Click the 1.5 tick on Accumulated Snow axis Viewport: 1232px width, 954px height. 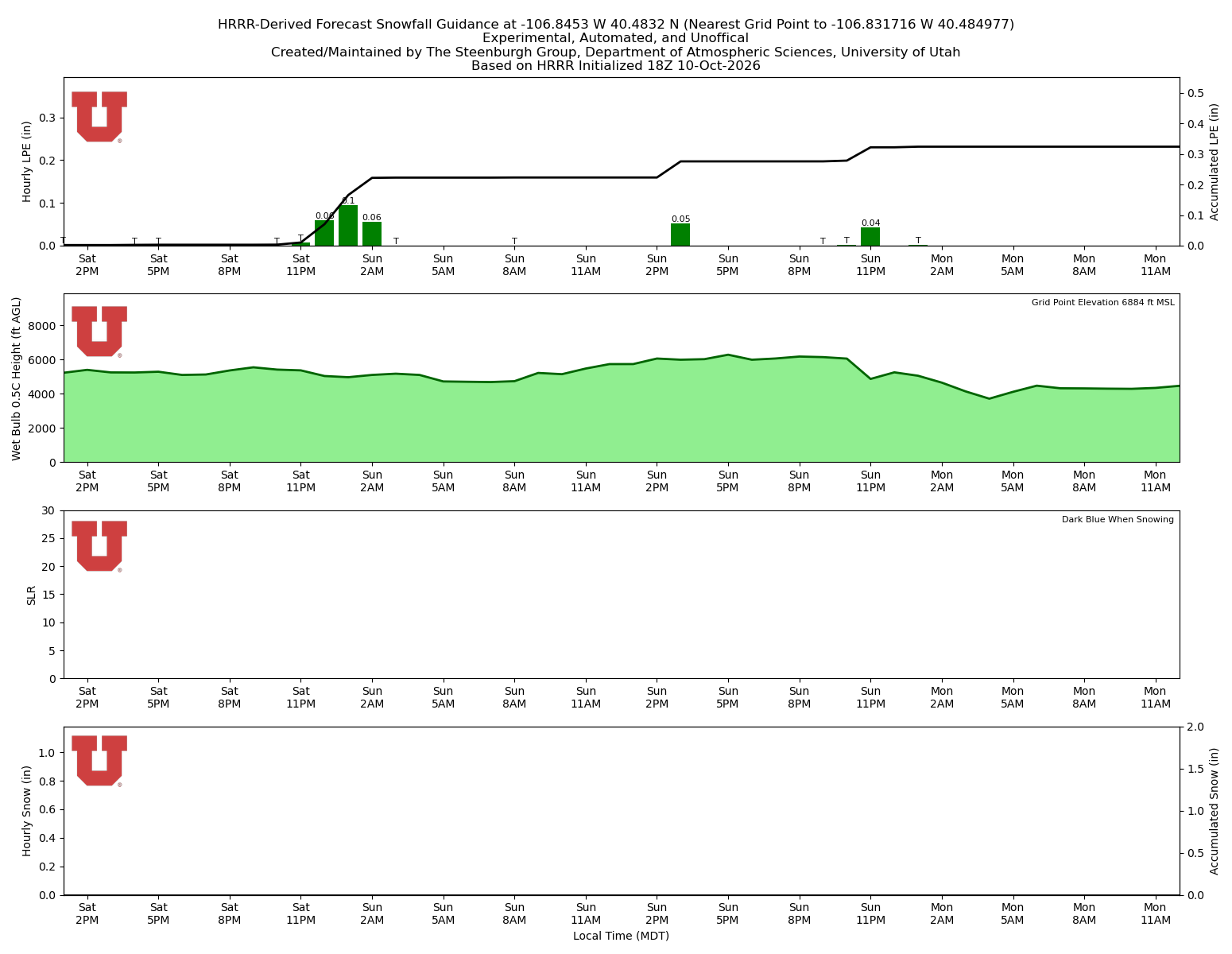tap(1194, 769)
